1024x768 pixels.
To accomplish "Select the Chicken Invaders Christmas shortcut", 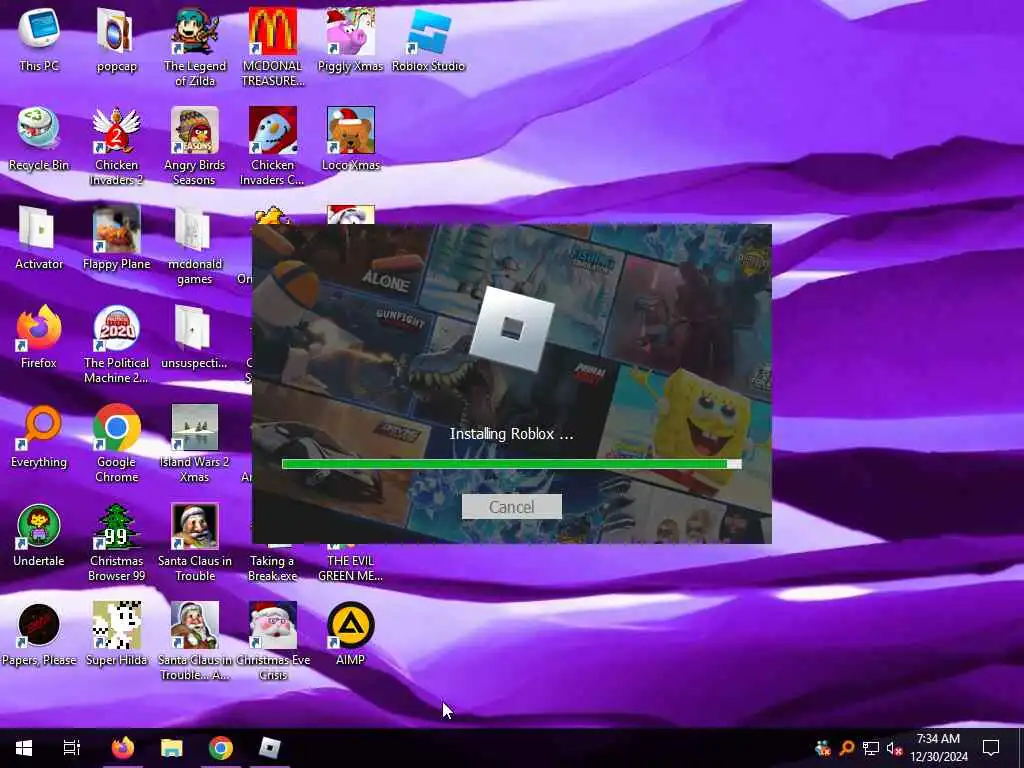I will click(272, 146).
